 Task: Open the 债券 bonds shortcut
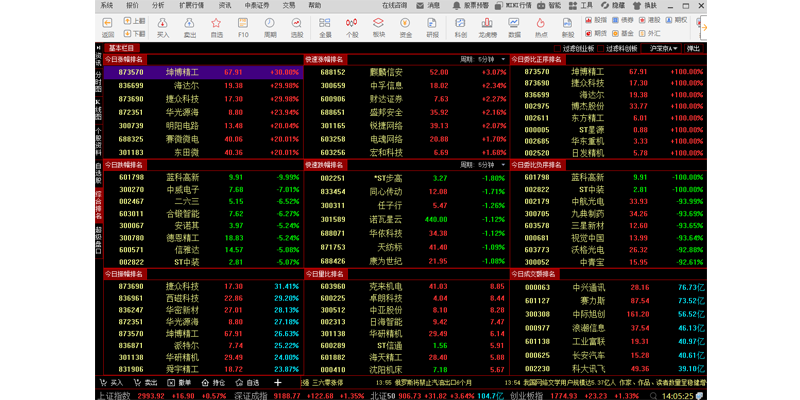tap(623, 20)
